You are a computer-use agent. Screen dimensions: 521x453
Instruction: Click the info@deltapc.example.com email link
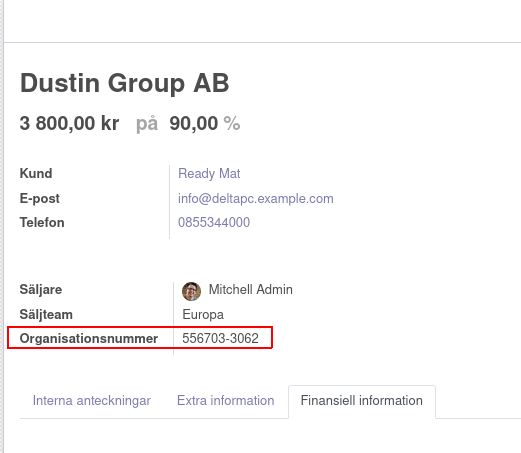pos(256,198)
